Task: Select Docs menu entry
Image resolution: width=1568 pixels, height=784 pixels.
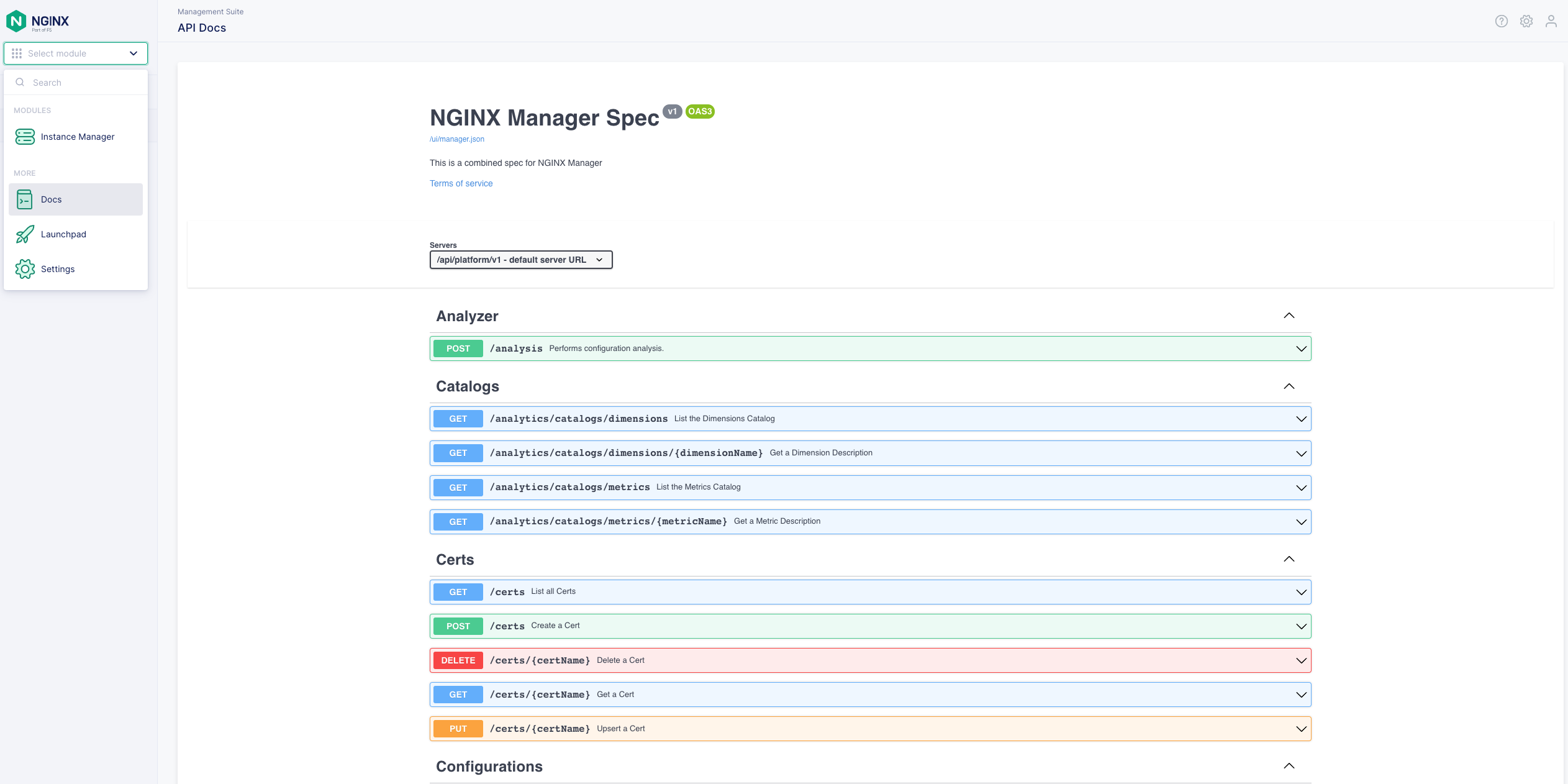Action: tap(76, 199)
